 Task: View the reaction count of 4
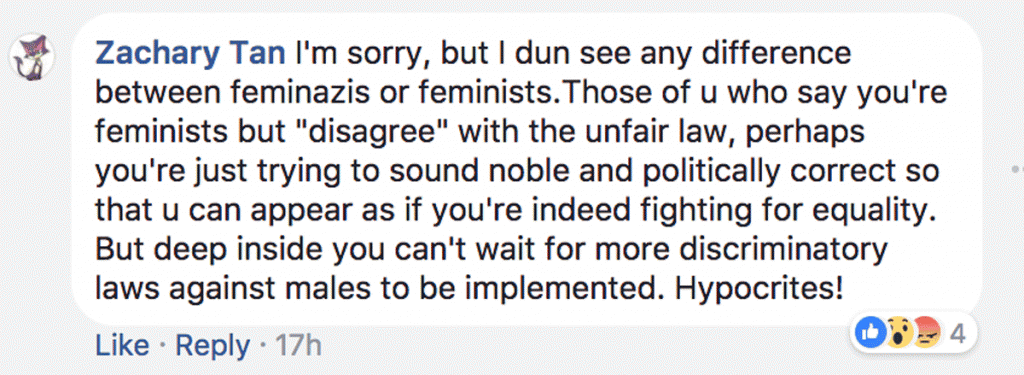(956, 334)
